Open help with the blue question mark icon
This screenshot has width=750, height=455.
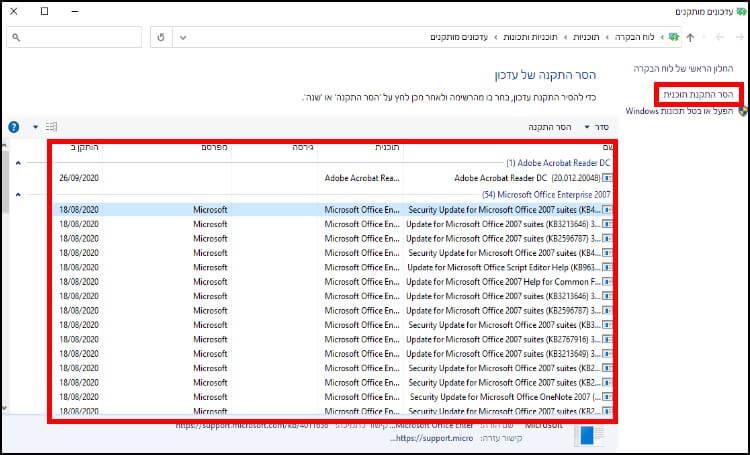click(14, 127)
